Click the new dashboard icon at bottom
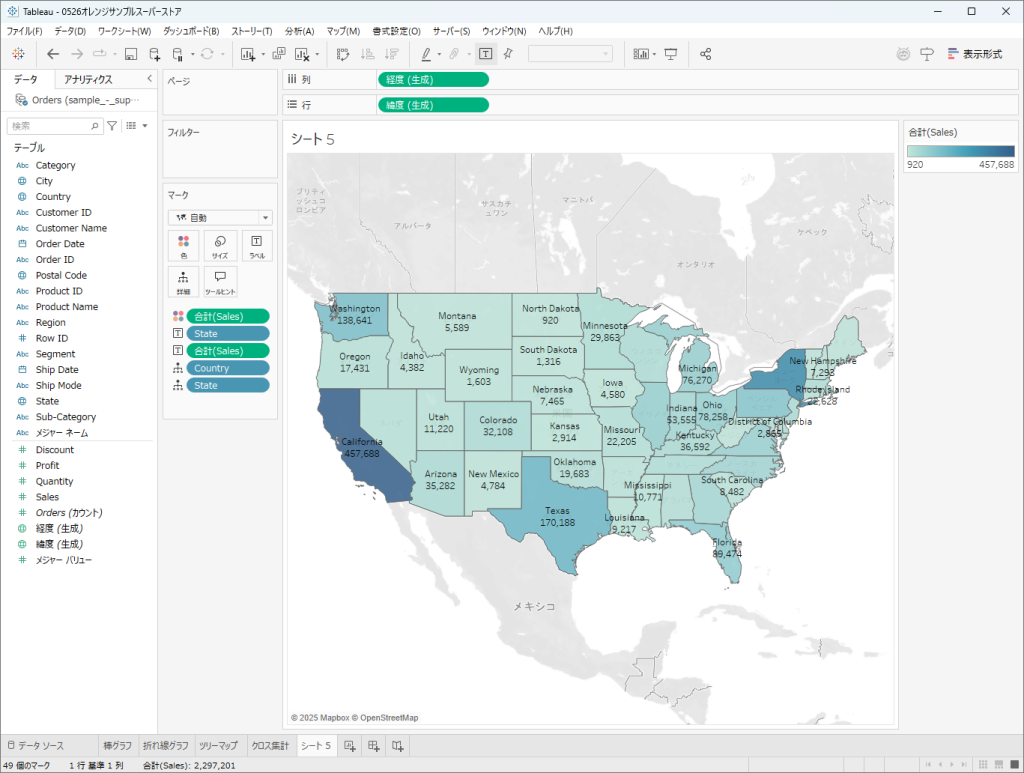The height and width of the screenshot is (773, 1024). [x=374, y=745]
